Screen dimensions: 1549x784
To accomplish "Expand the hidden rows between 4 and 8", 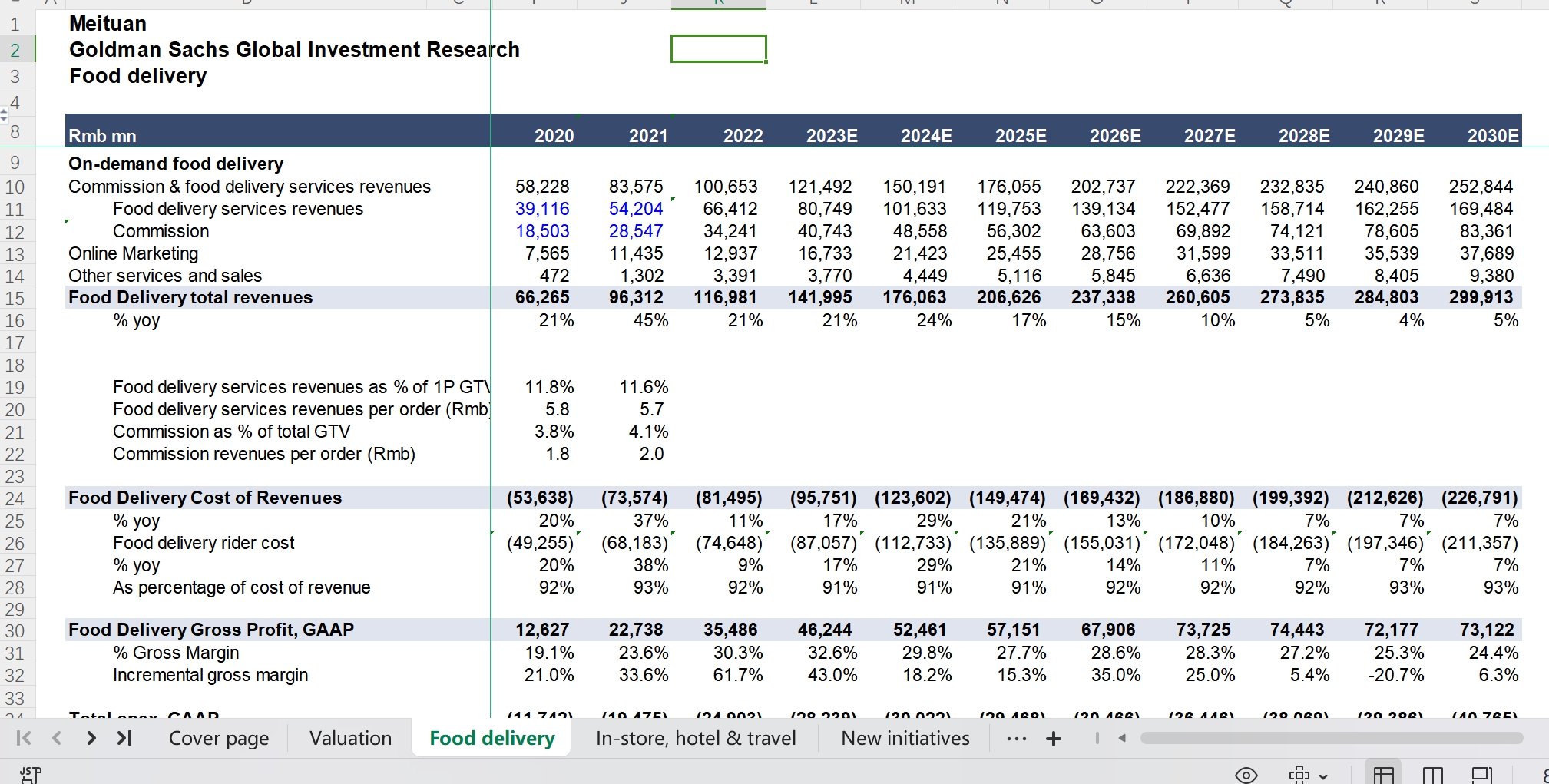I will tap(4, 115).
